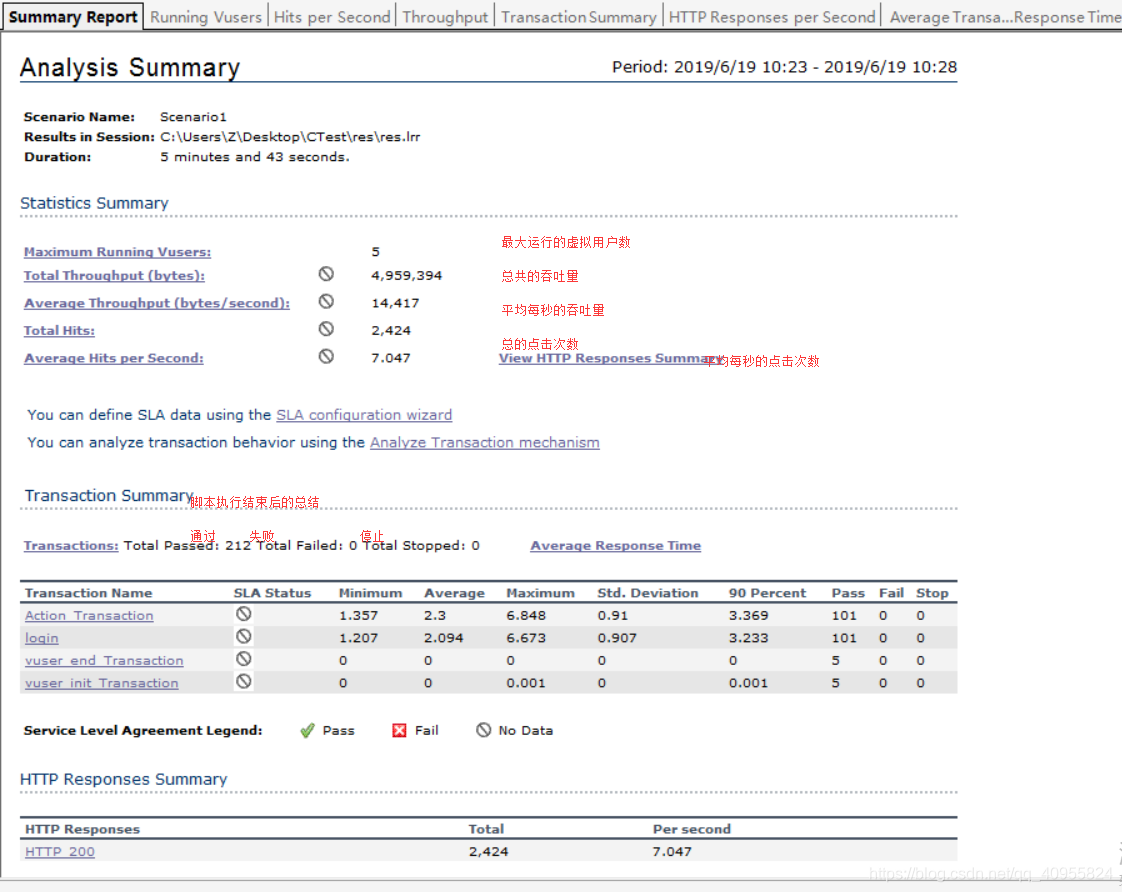The image size is (1122, 892).
Task: Open the vuser_init_Transaction link
Action: point(101,683)
